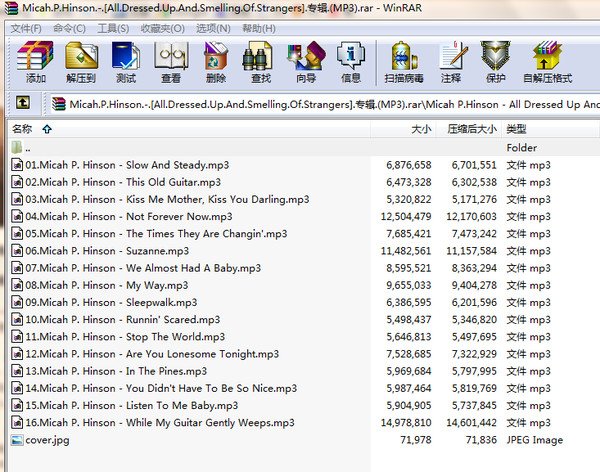The image size is (600, 472).
Task: Select 16.While My Guitar Gently Weeps.mp3
Action: [x=160, y=423]
